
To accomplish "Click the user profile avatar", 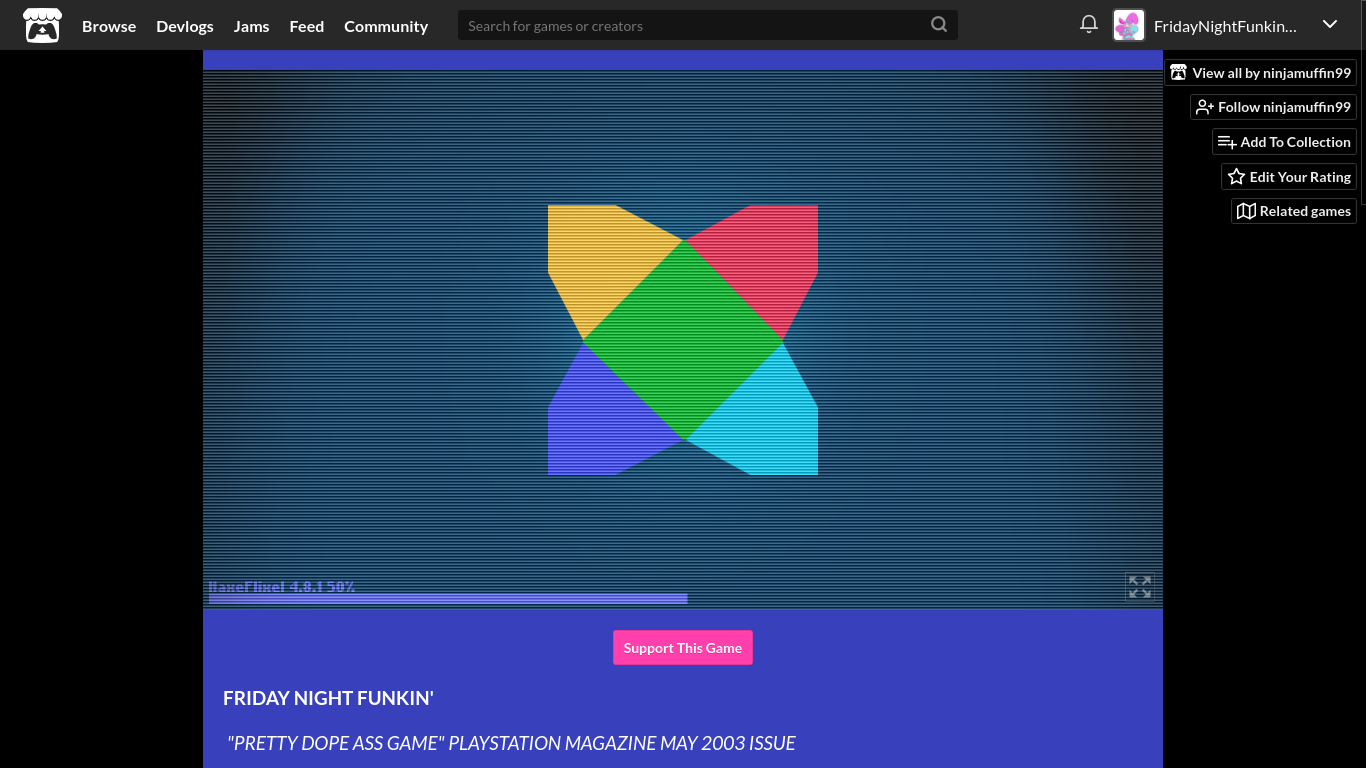I will coord(1129,25).
